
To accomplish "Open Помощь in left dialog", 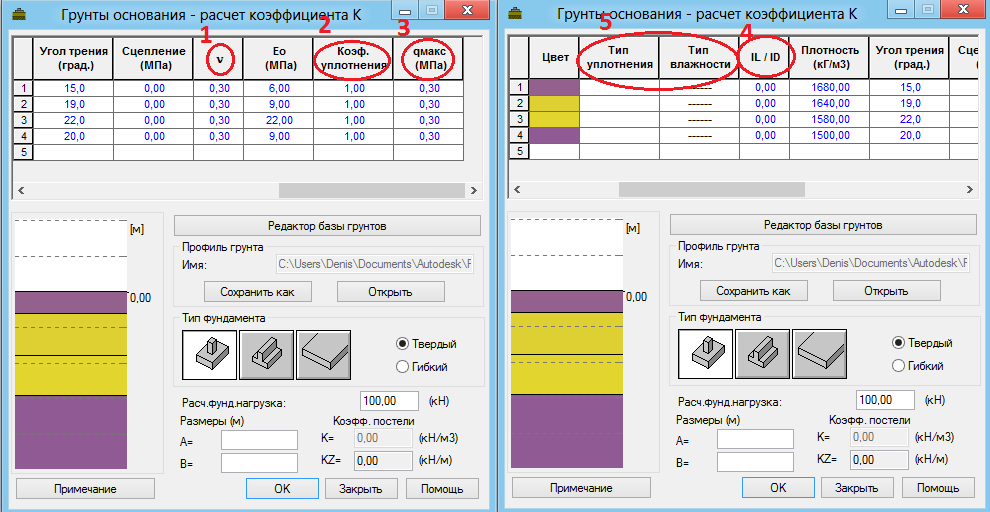I will point(442,488).
